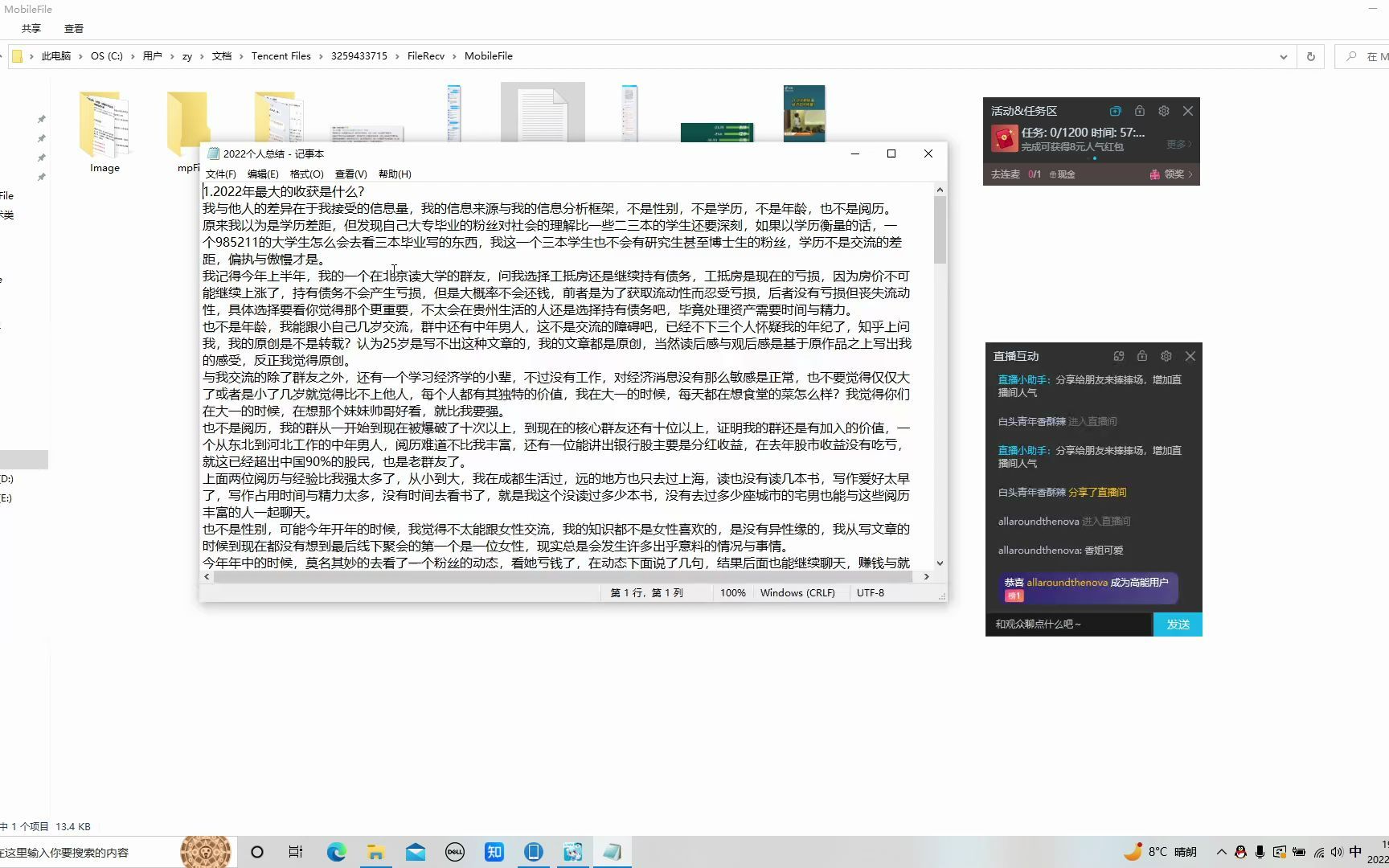
Task: Click the 发送 send button
Action: pos(1178,624)
